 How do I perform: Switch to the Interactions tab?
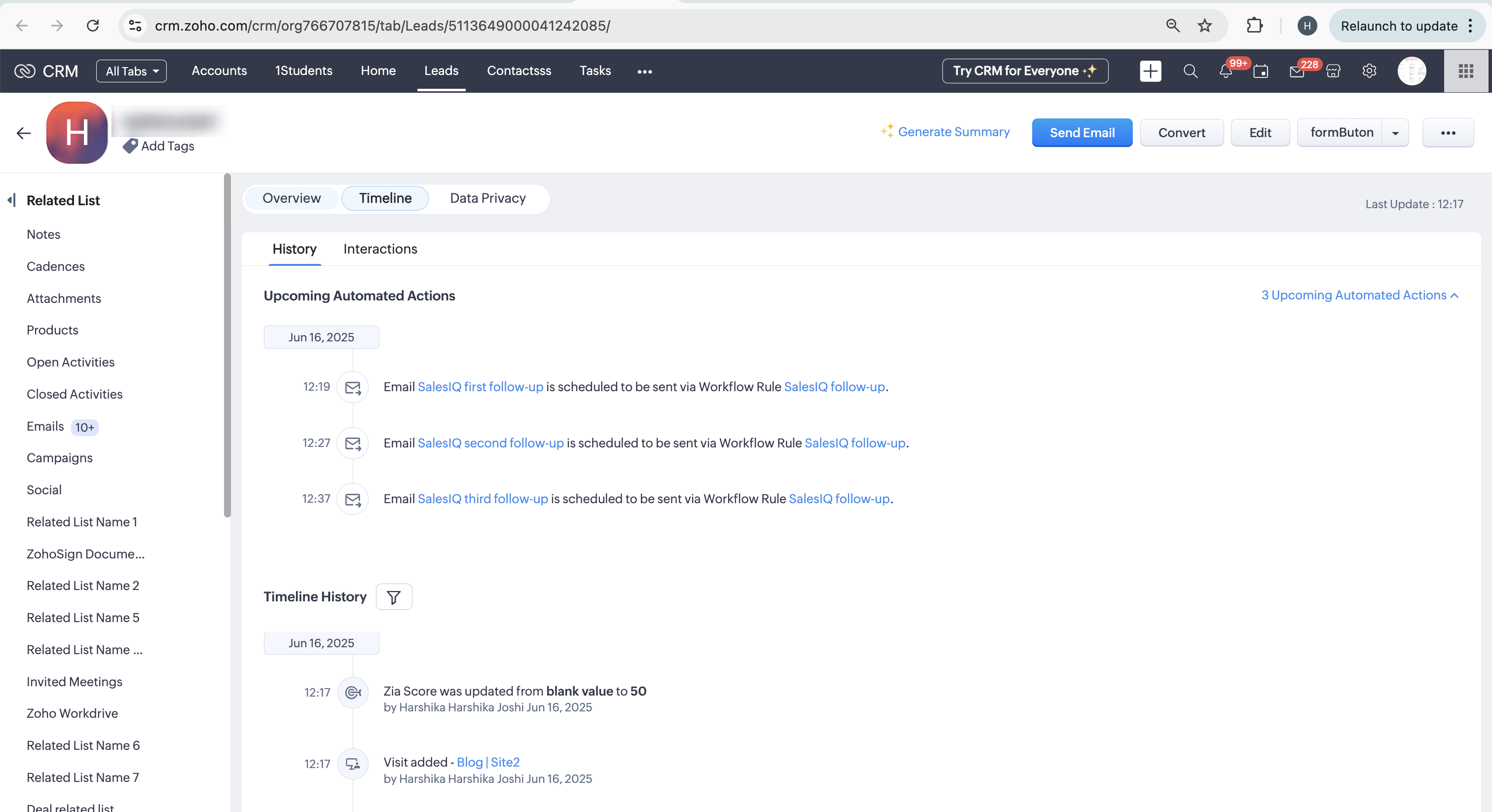coord(380,249)
